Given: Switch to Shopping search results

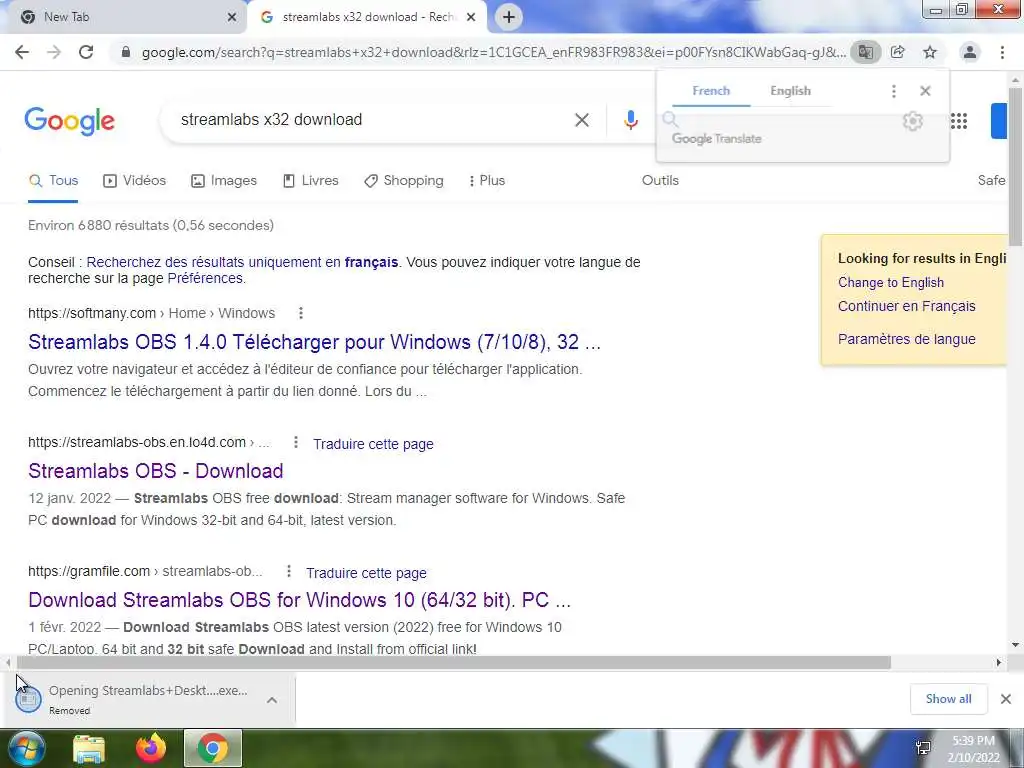Looking at the screenshot, I should [404, 181].
